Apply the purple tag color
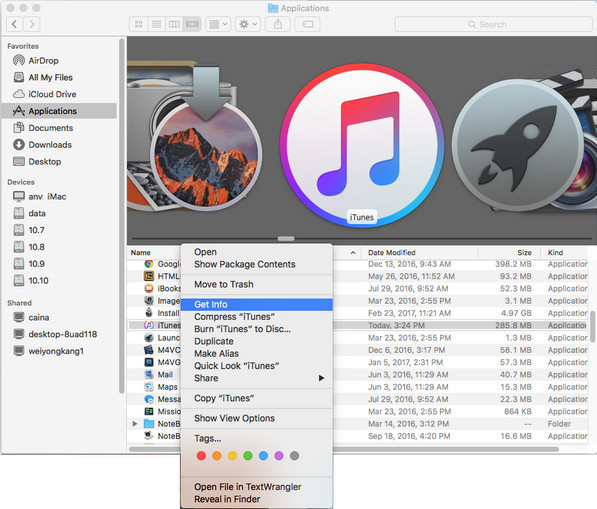Image resolution: width=597 pixels, height=509 pixels. (279, 456)
